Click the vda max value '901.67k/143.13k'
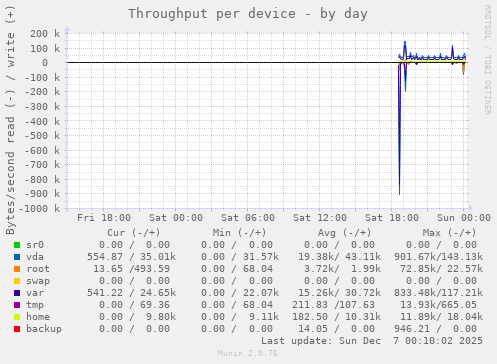The width and height of the screenshot is (497, 364). [438, 257]
